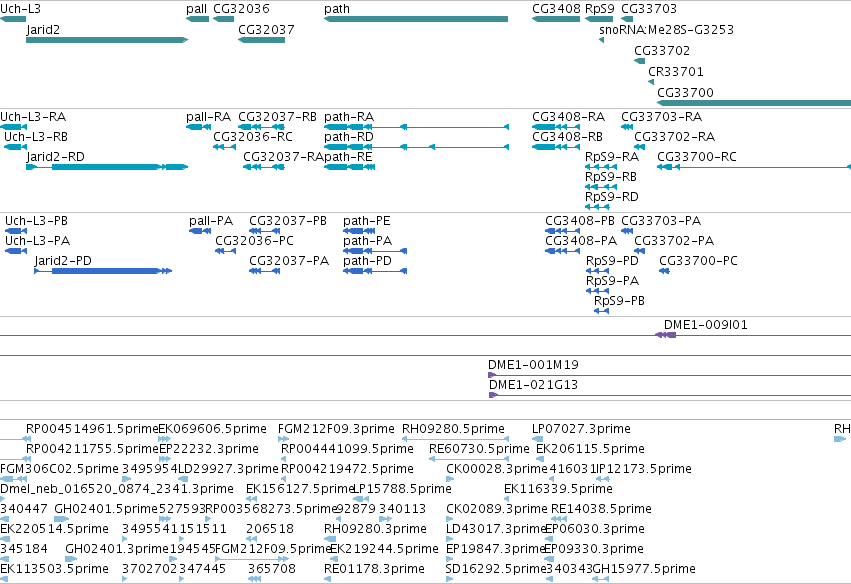Viewport: 851px width, 584px height.
Task: Click the CG33702-PA protein label
Action: coord(674,241)
